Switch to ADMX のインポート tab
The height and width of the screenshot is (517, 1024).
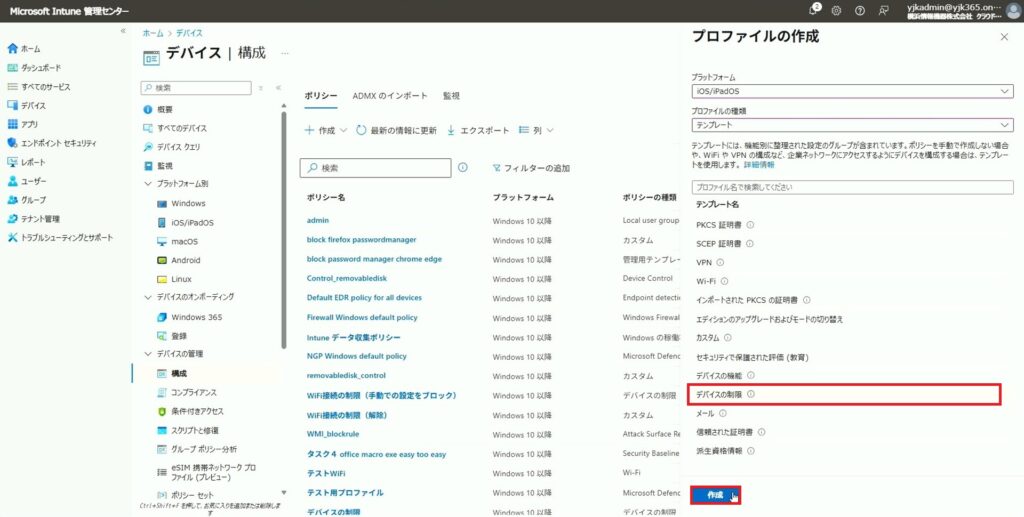390,96
